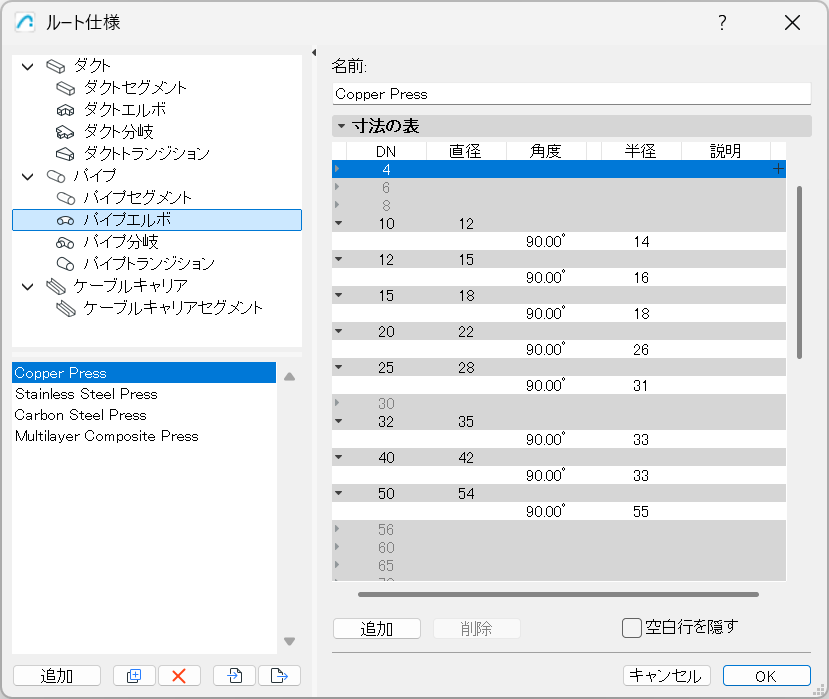Delete specification with red X button
This screenshot has height=699, width=829.
179,675
